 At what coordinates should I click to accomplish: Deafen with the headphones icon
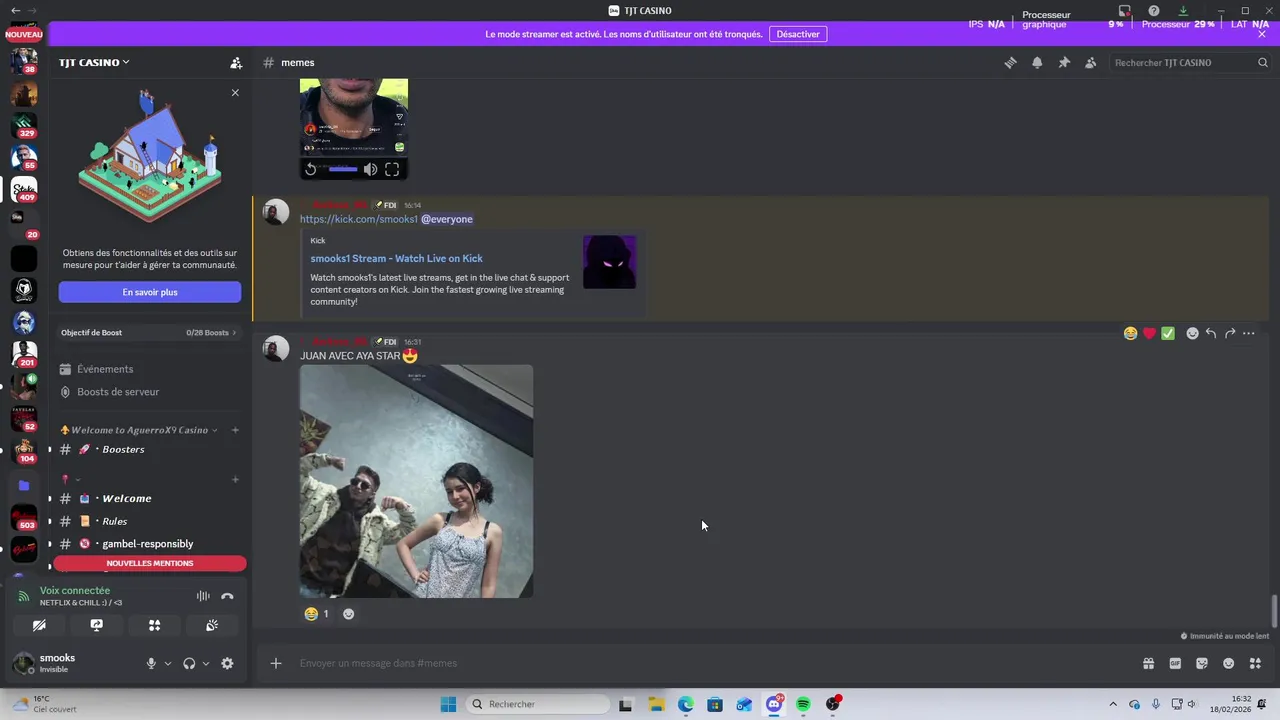click(x=189, y=663)
